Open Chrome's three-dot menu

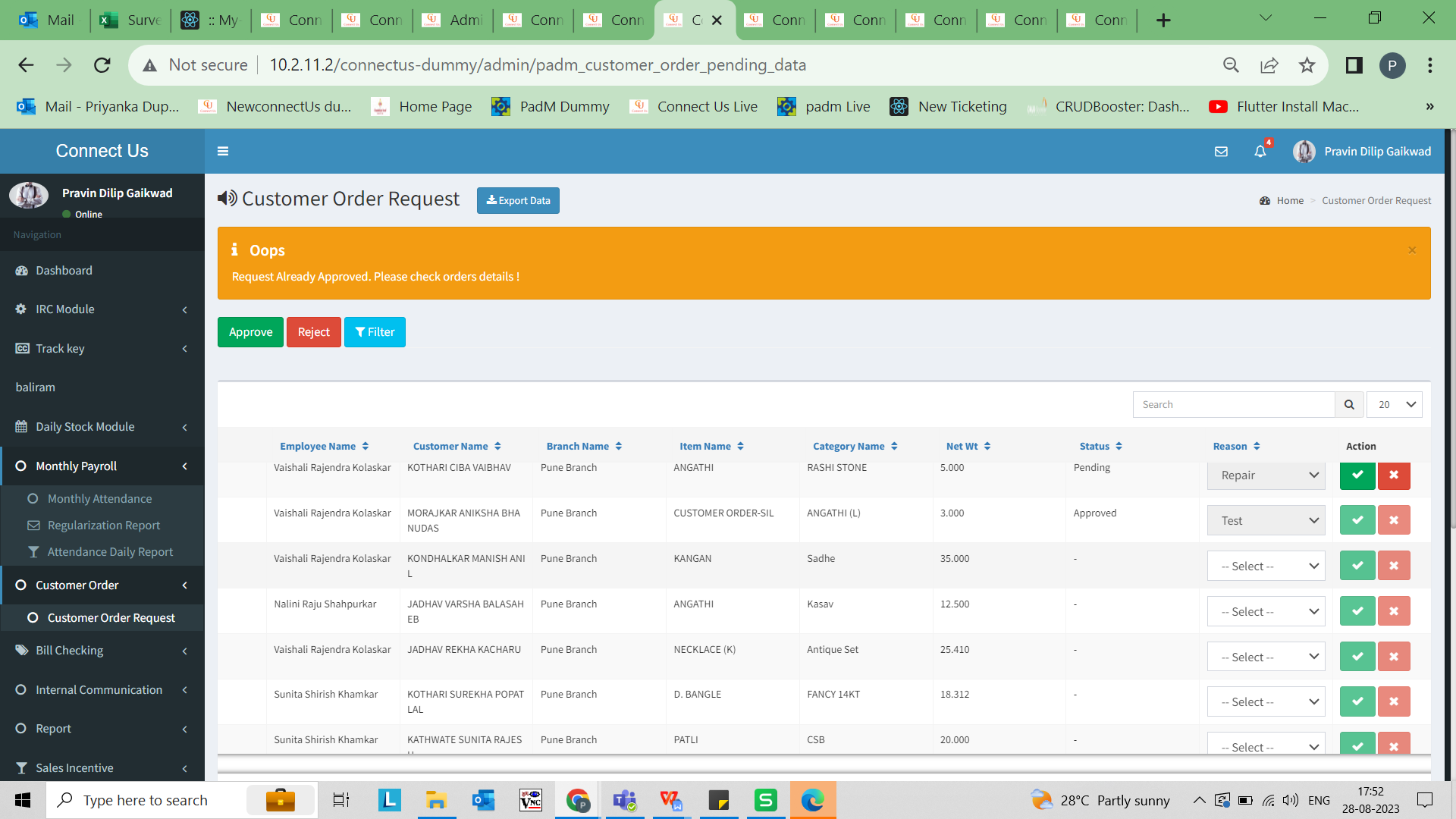[1430, 65]
